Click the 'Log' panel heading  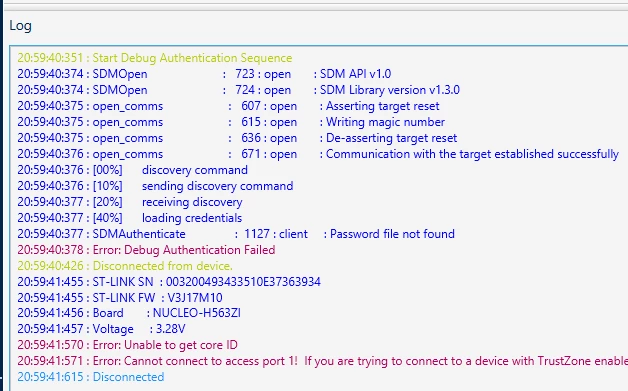20,26
